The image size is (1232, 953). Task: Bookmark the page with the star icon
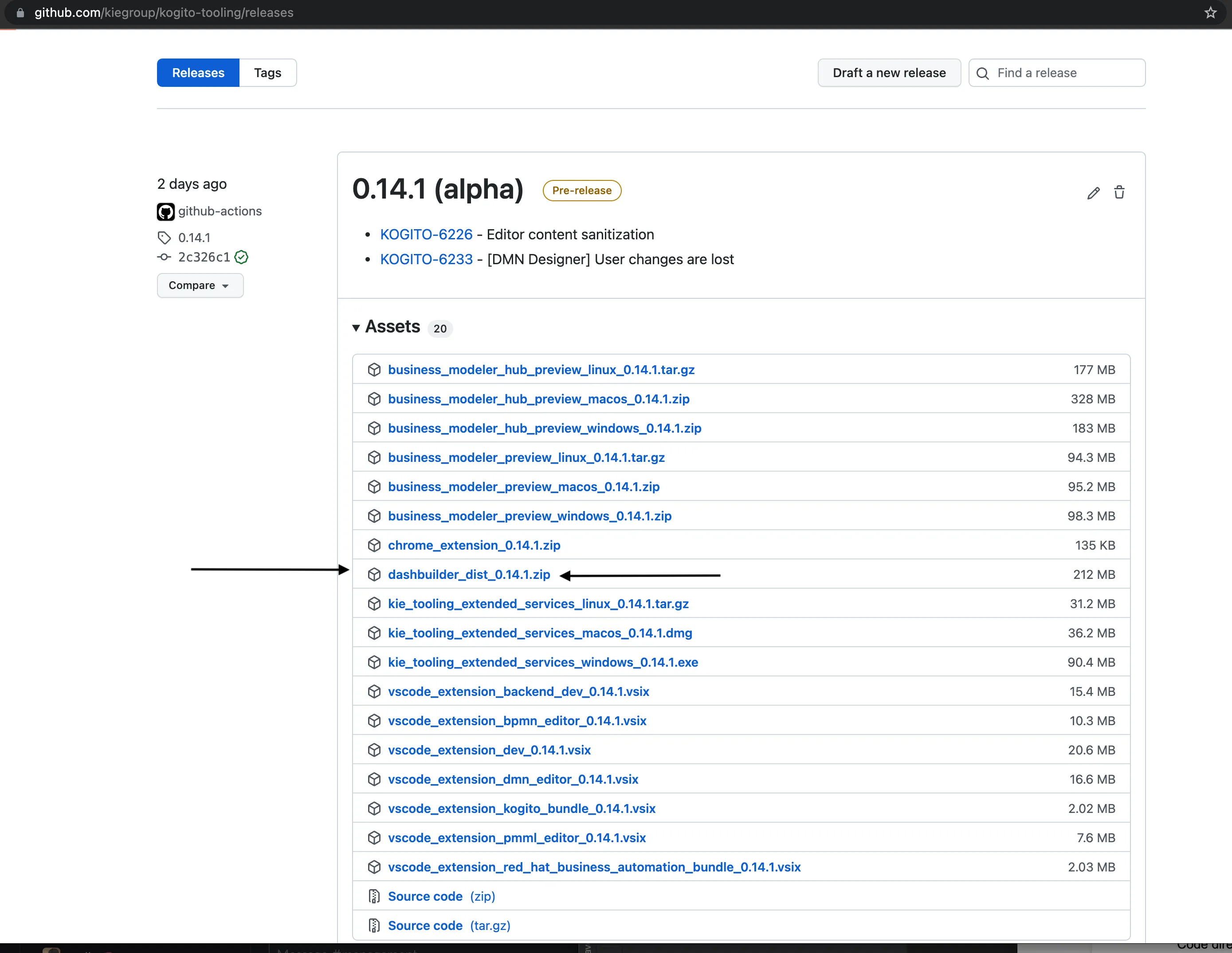[x=1211, y=12]
